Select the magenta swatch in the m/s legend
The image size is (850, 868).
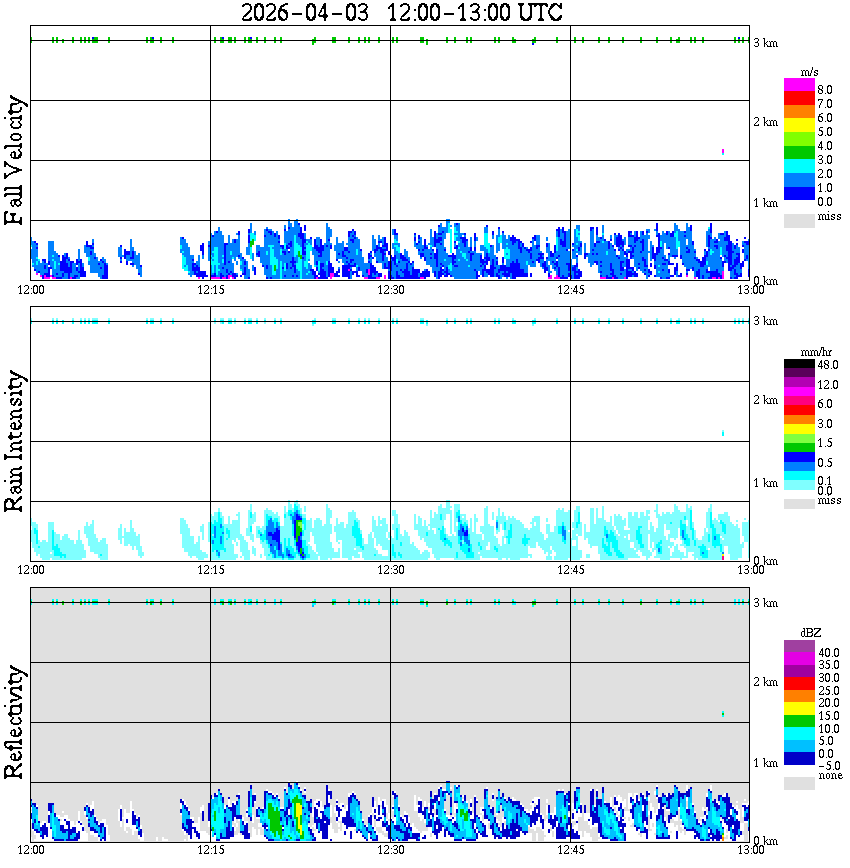coord(799,85)
